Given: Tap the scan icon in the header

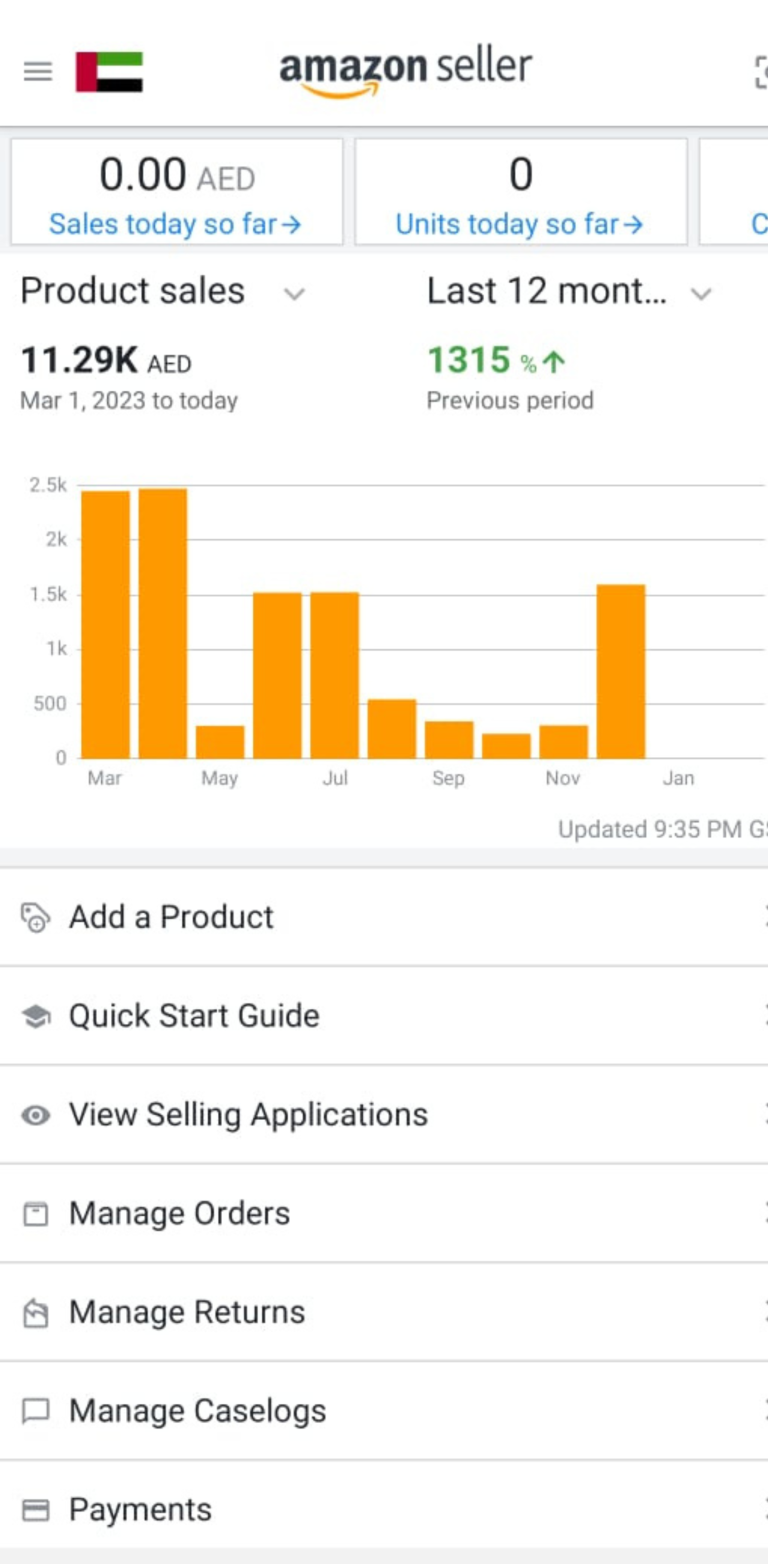Looking at the screenshot, I should 760,72.
